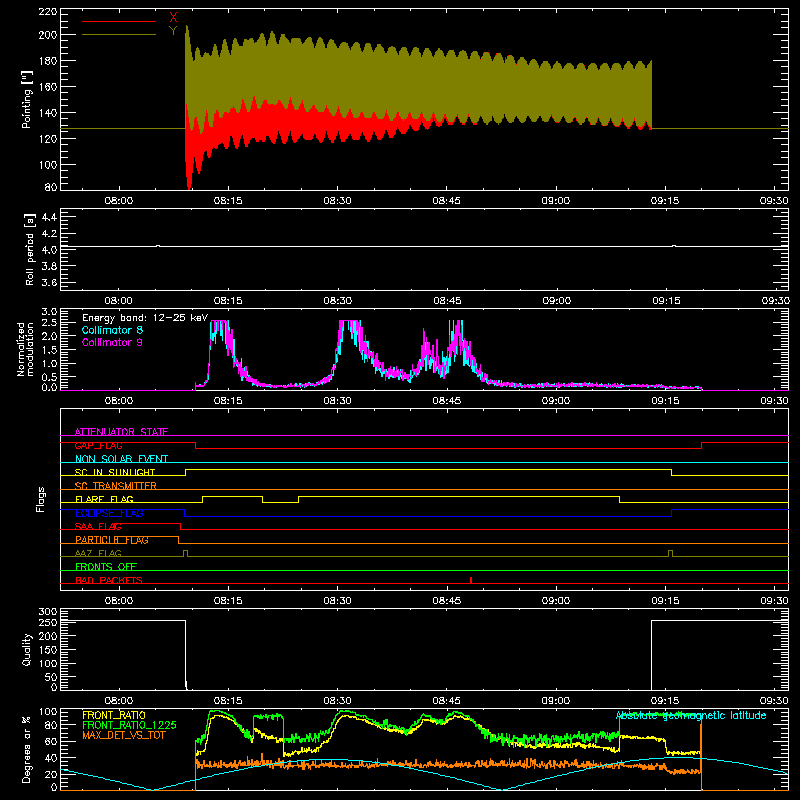Select the SC_TRANSMITTER flag label

click(116, 486)
